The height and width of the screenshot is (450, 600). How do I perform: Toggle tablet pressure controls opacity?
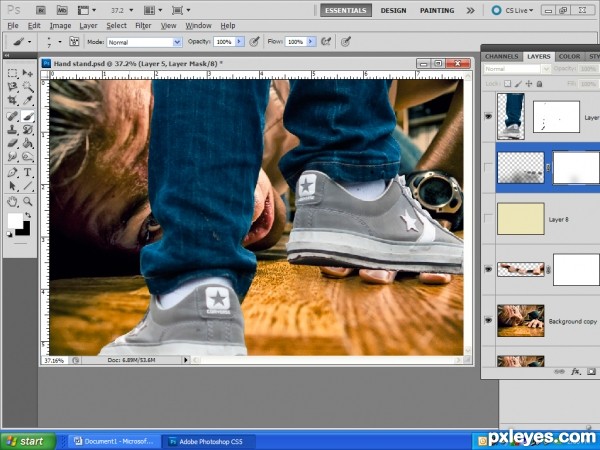[254, 41]
